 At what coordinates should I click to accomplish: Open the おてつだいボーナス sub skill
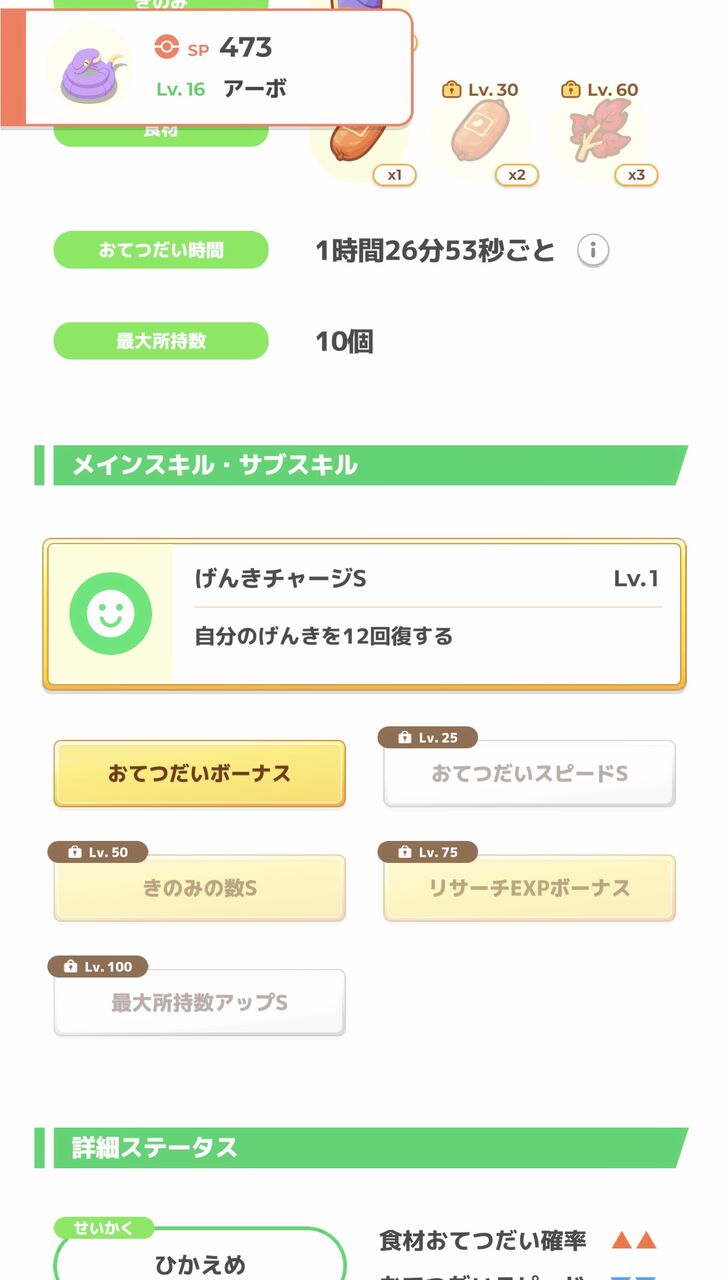(199, 773)
